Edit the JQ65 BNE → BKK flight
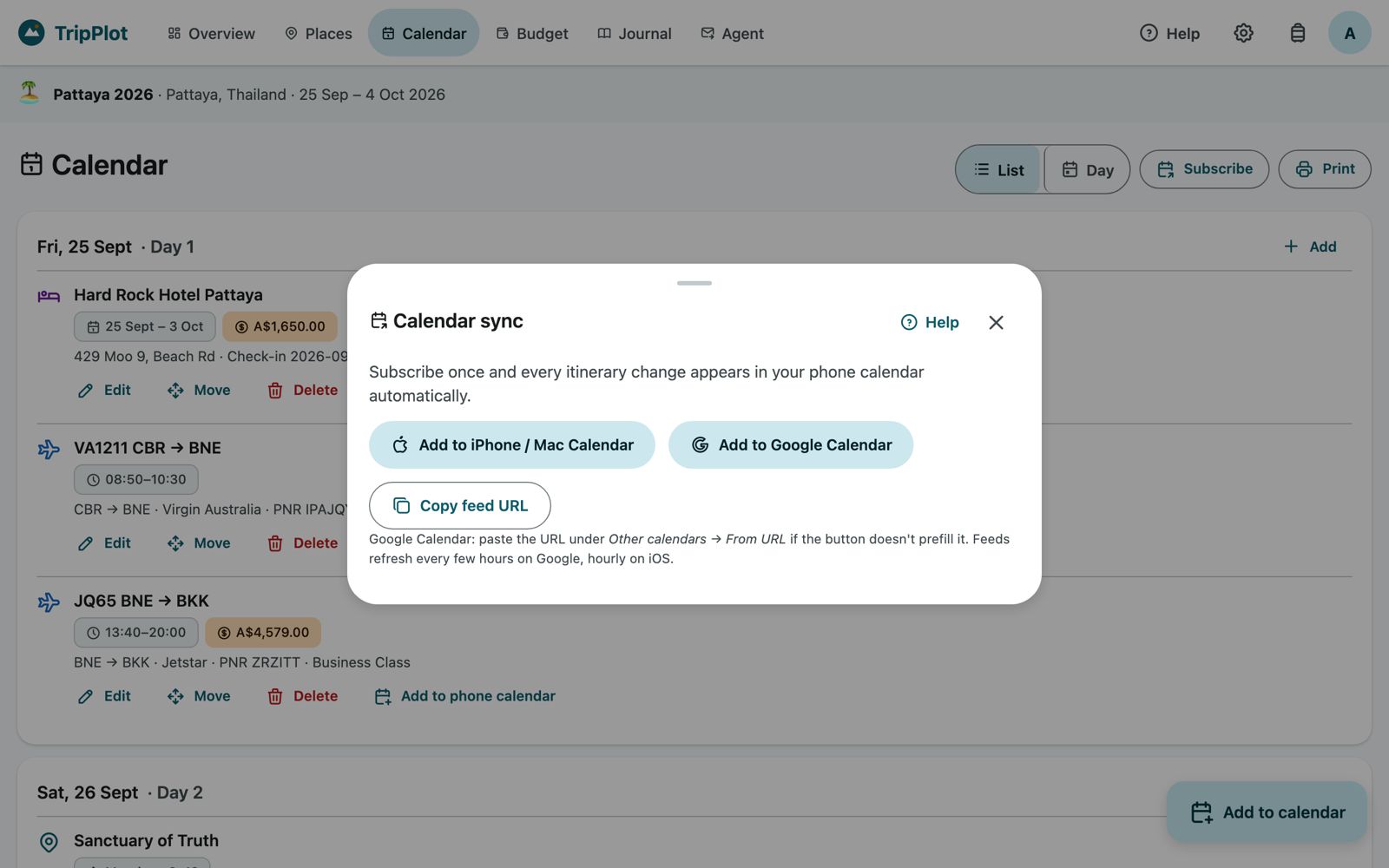 [x=104, y=695]
